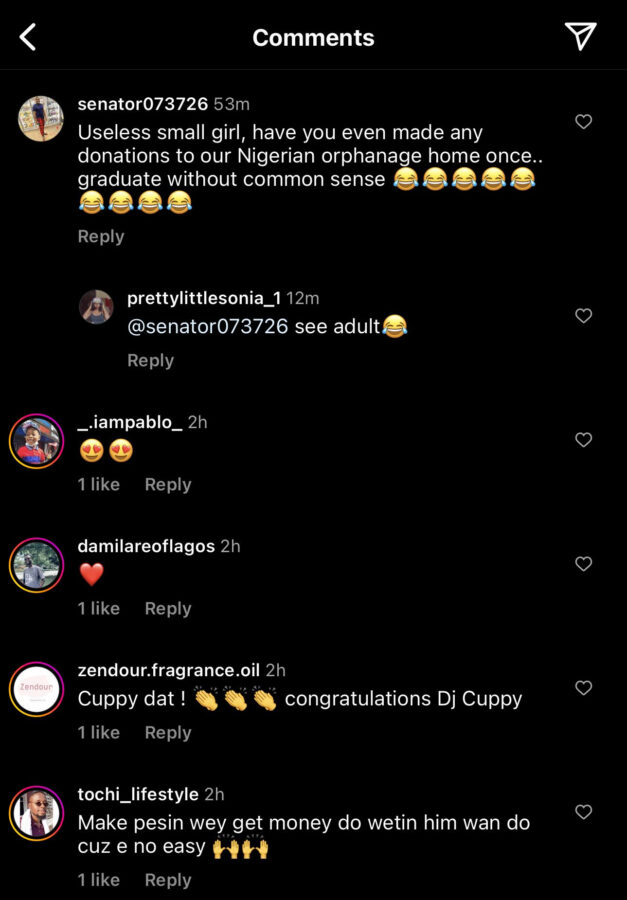Open tochi_lifestyle username link
Screen dimensions: 627x900
138,794
